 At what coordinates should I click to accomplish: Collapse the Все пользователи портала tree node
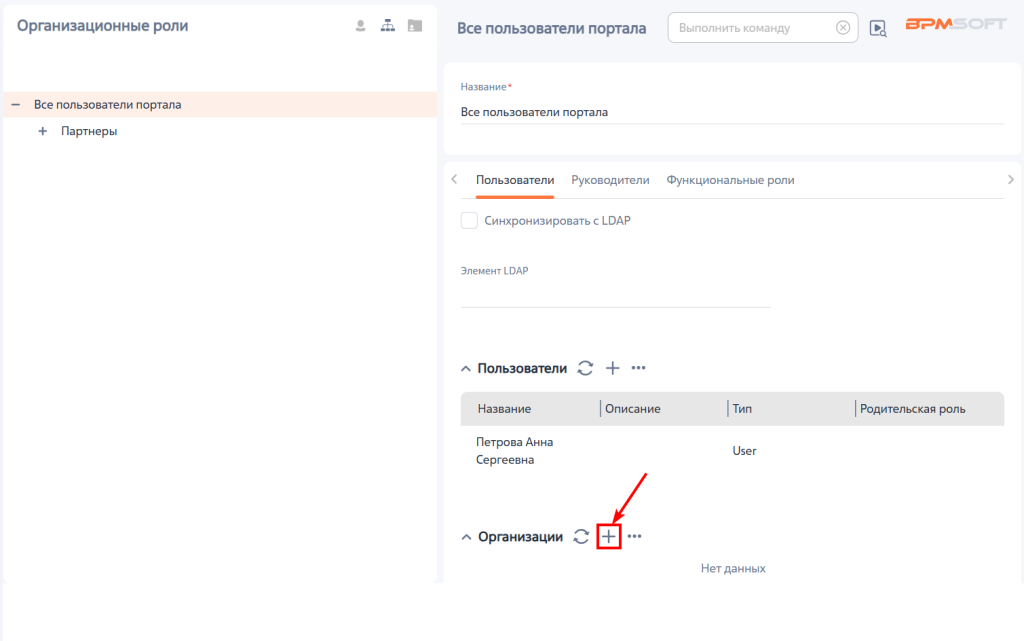pyautogui.click(x=16, y=104)
